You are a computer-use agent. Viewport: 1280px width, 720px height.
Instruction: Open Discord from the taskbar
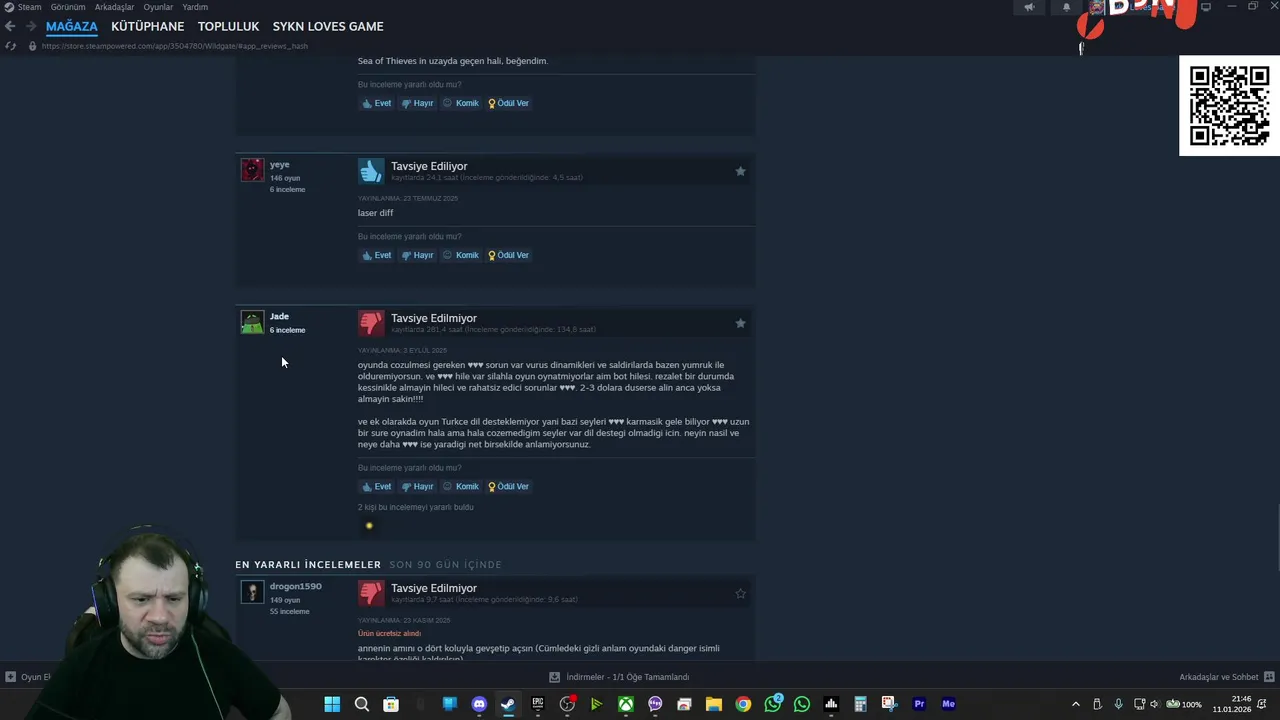[x=479, y=704]
